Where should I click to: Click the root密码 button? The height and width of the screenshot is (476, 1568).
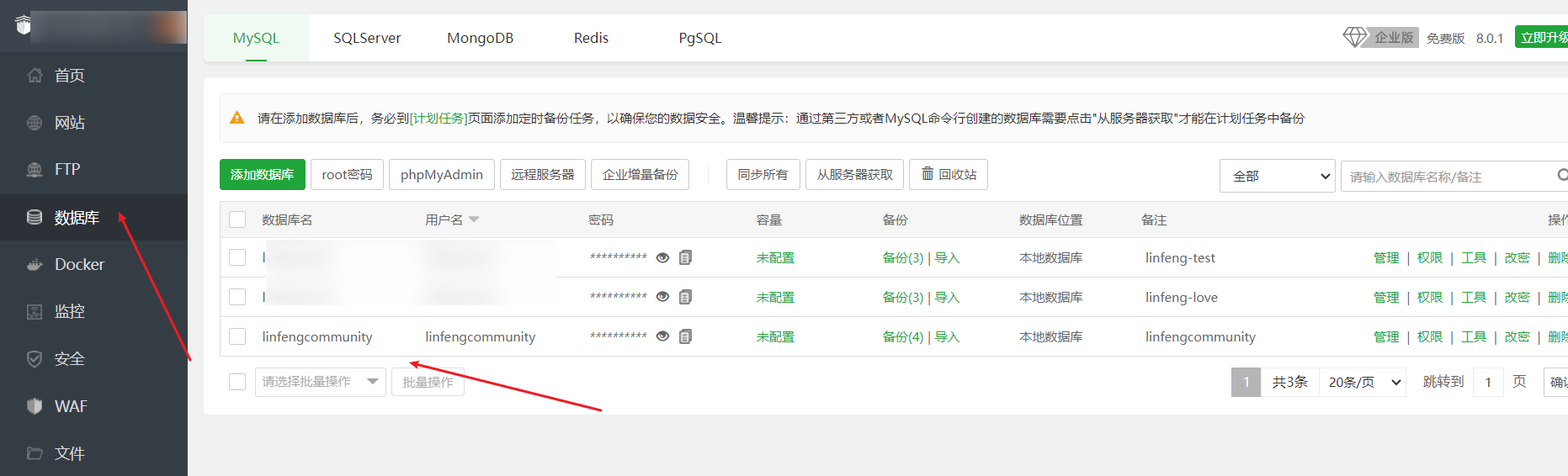[x=347, y=174]
